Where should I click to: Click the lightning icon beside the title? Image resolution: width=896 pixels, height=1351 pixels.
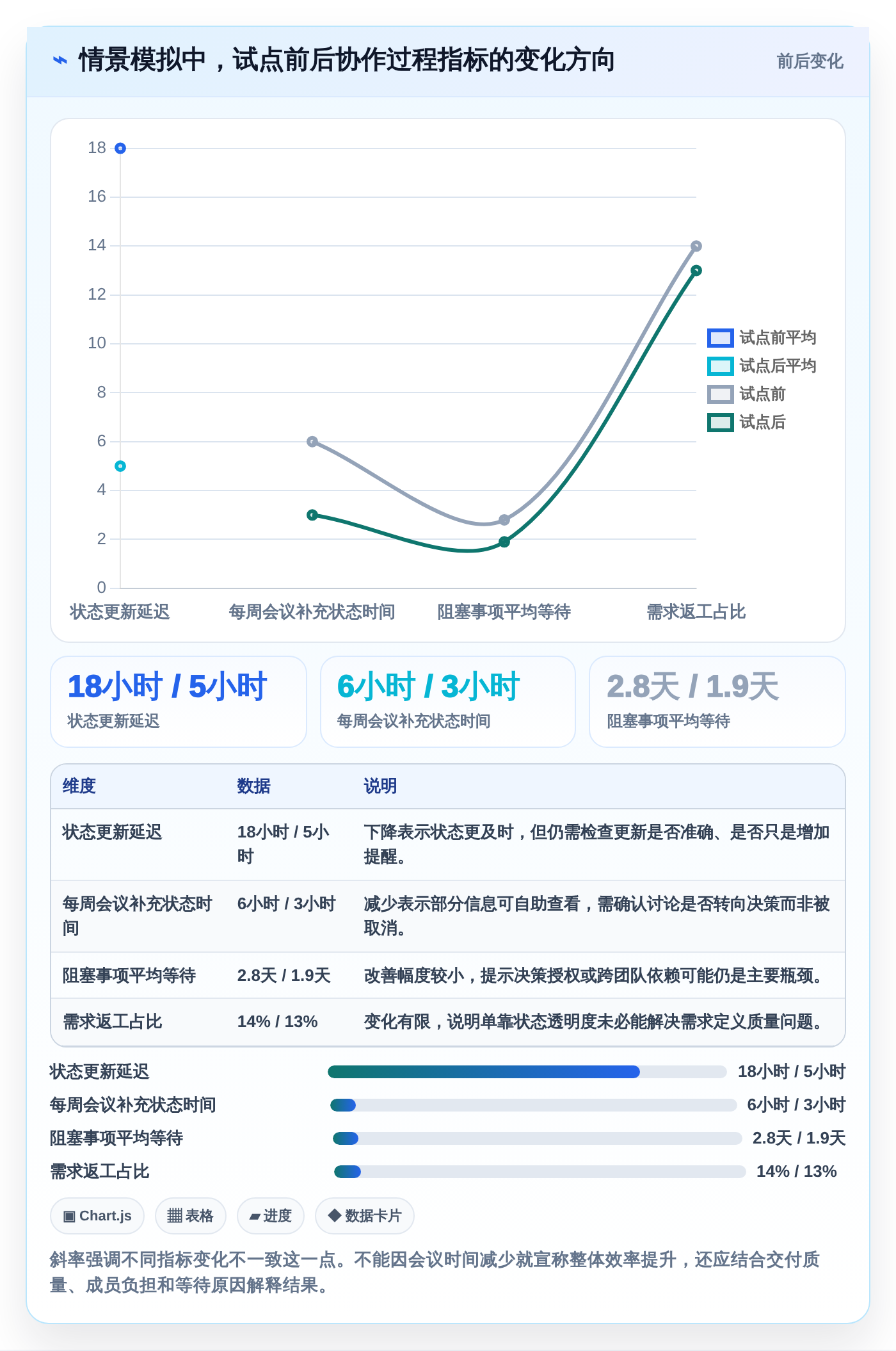pyautogui.click(x=60, y=61)
